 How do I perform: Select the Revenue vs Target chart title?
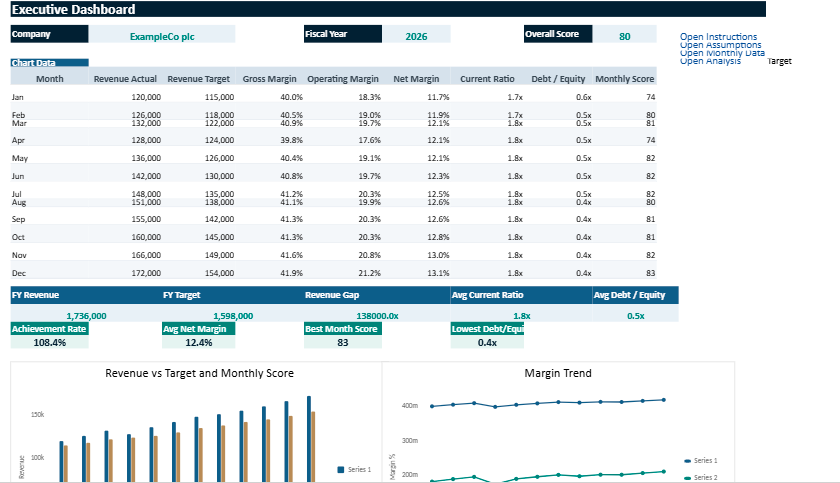pos(200,373)
